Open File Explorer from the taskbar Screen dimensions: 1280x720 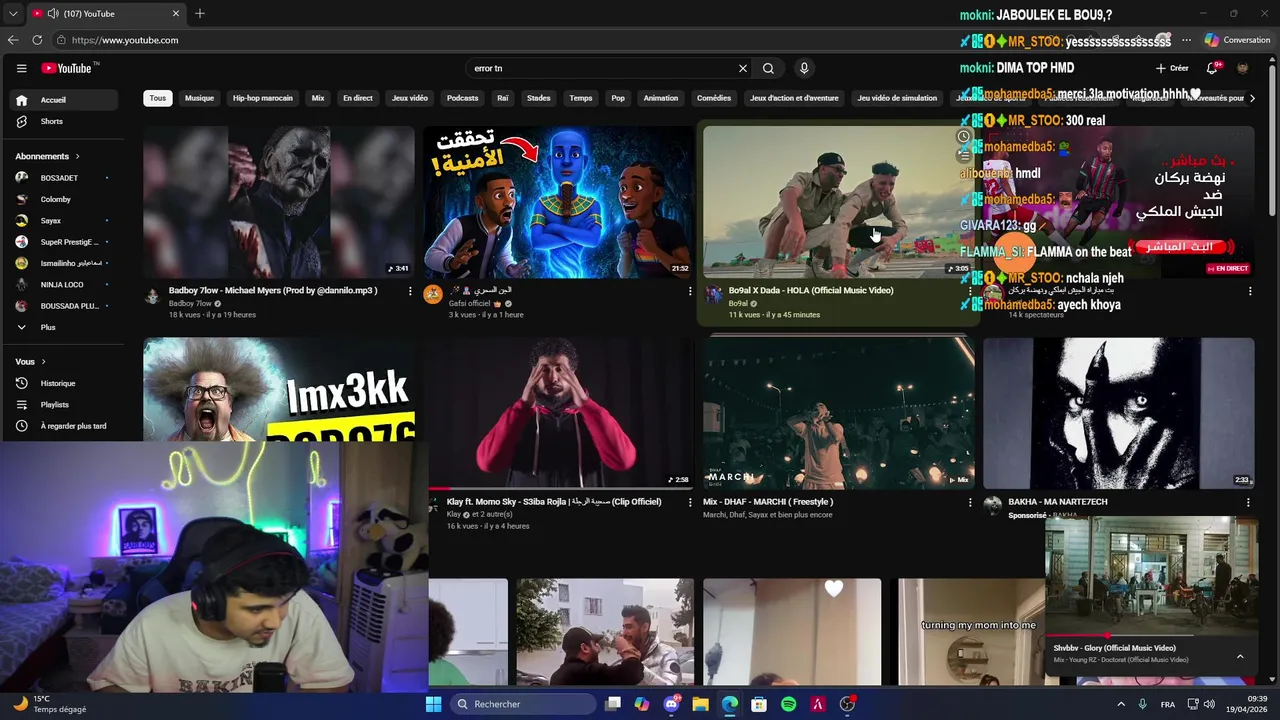coord(700,704)
